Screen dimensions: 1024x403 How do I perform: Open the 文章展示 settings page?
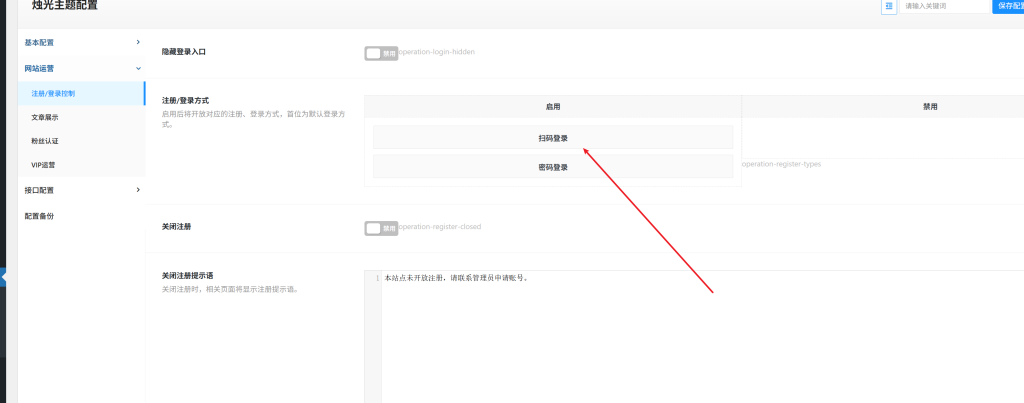click(45, 117)
